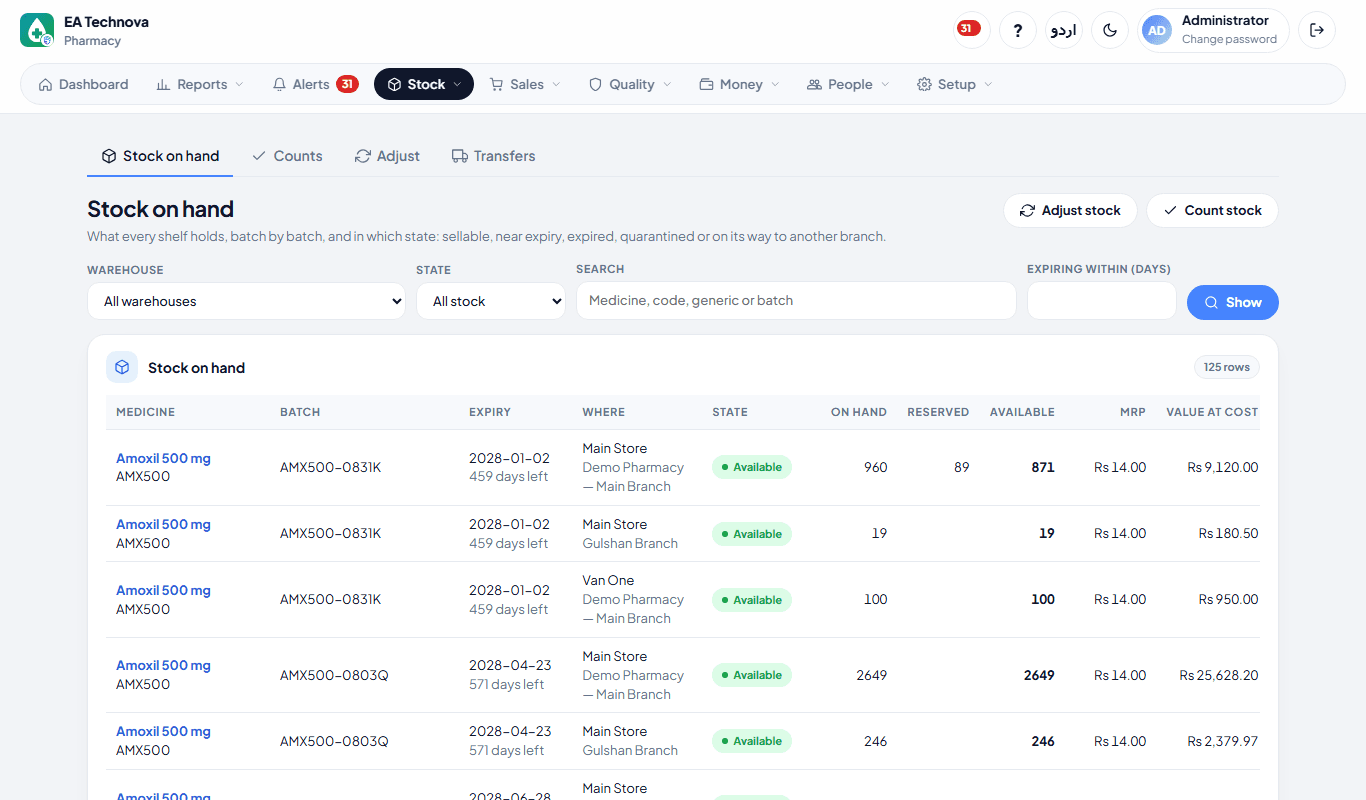Focus the medicine search field
Viewport: 1366px width, 800px height.
pyautogui.click(x=796, y=301)
